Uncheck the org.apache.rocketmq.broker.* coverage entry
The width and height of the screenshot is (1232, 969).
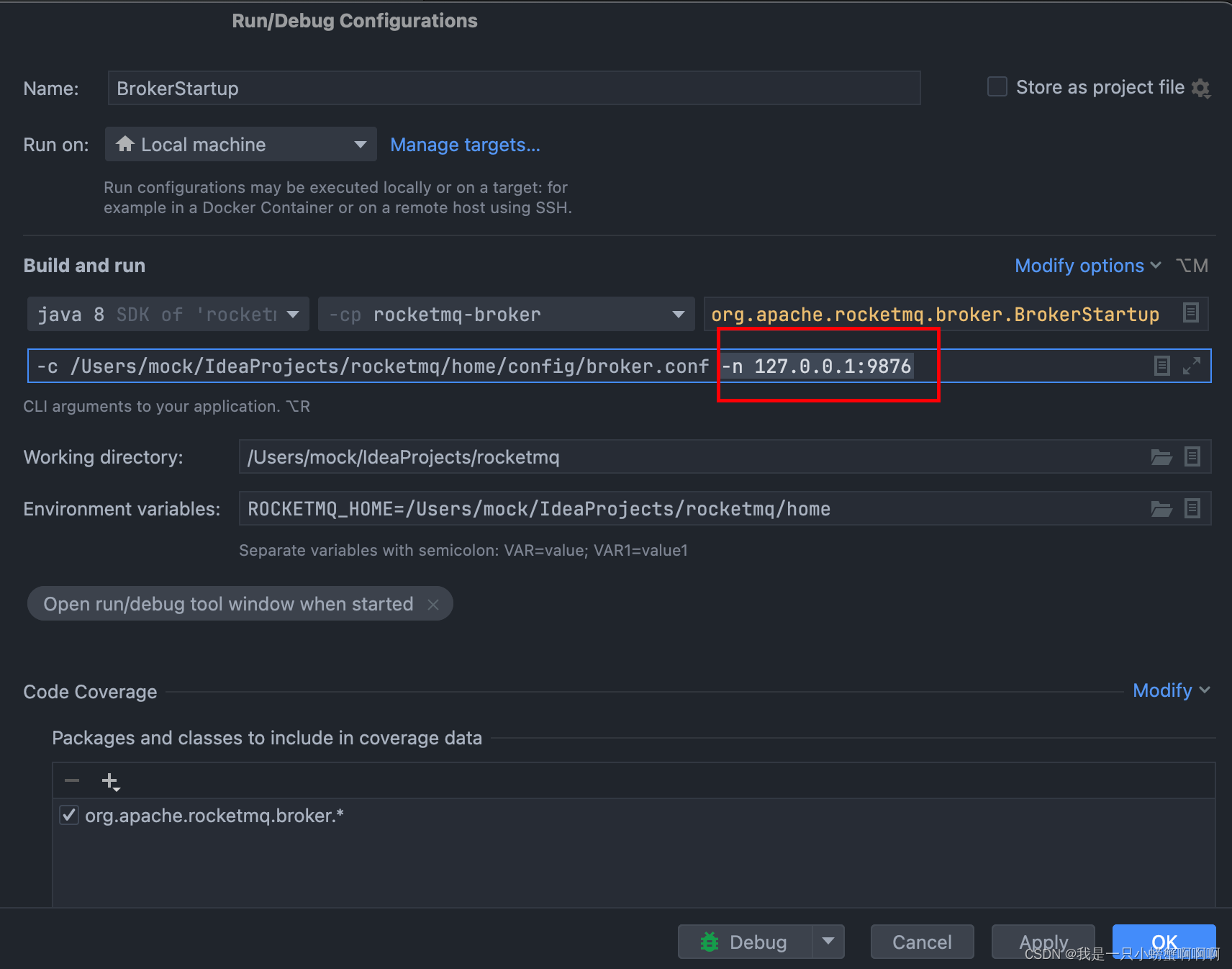click(68, 815)
